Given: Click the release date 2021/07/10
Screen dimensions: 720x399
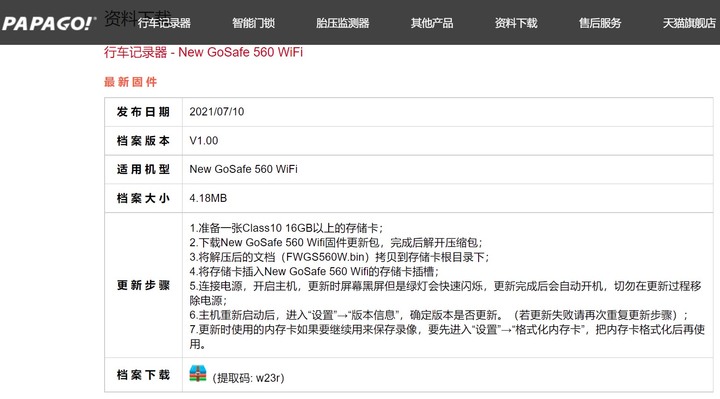Looking at the screenshot, I should click(x=217, y=112).
